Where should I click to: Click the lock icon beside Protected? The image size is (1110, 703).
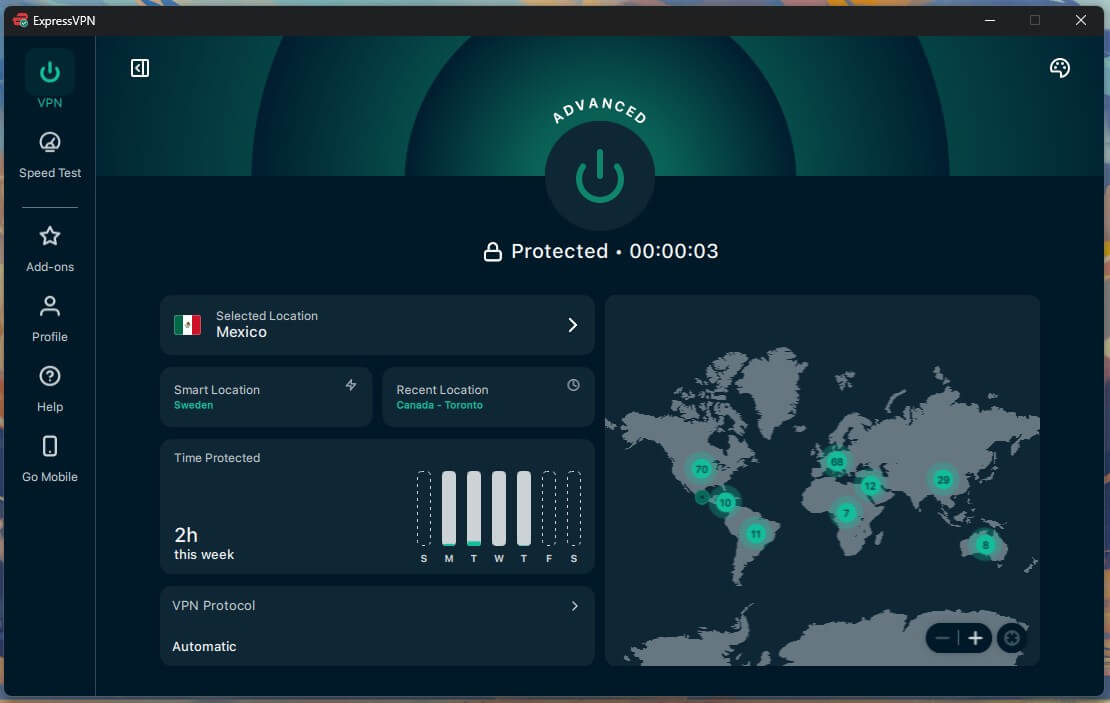(493, 251)
